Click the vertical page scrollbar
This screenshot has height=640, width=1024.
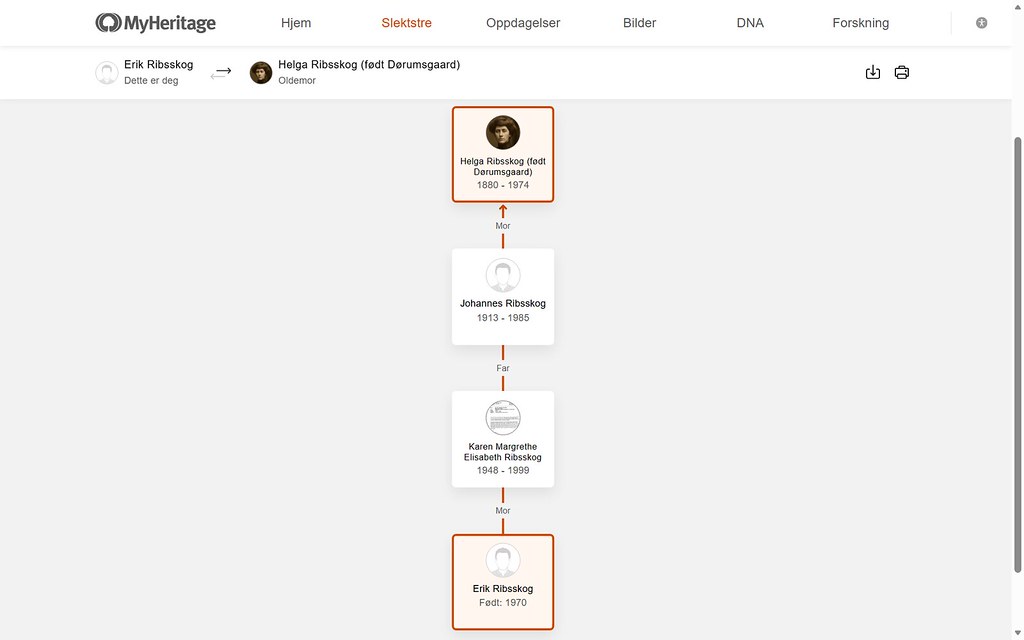tap(1017, 356)
